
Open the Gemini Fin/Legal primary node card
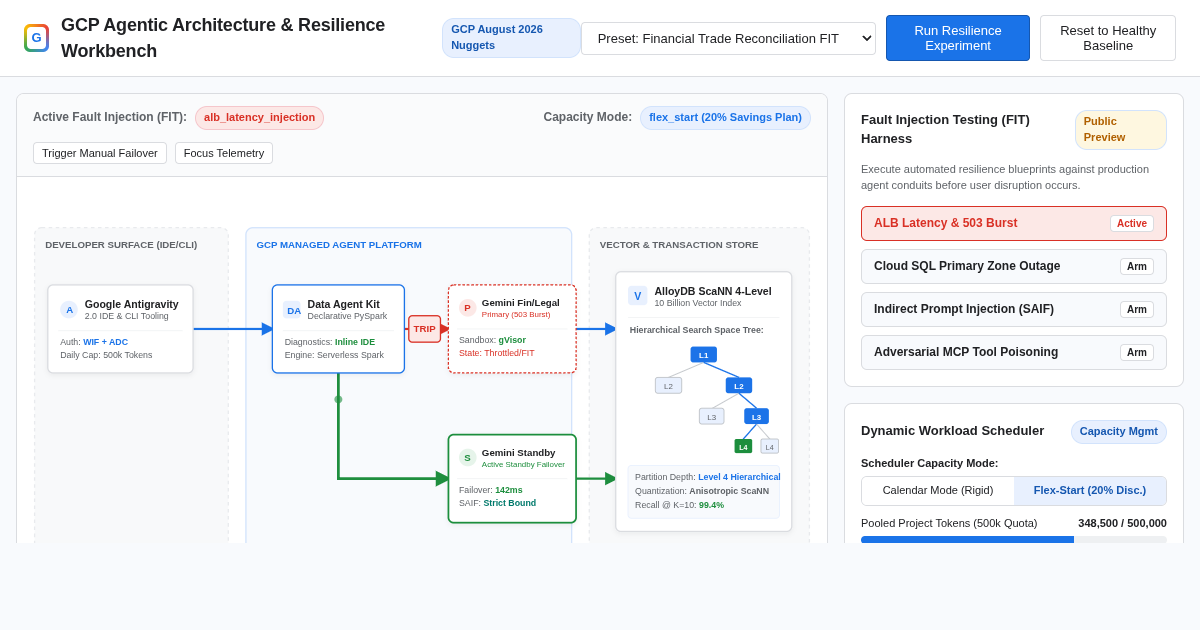tap(512, 329)
